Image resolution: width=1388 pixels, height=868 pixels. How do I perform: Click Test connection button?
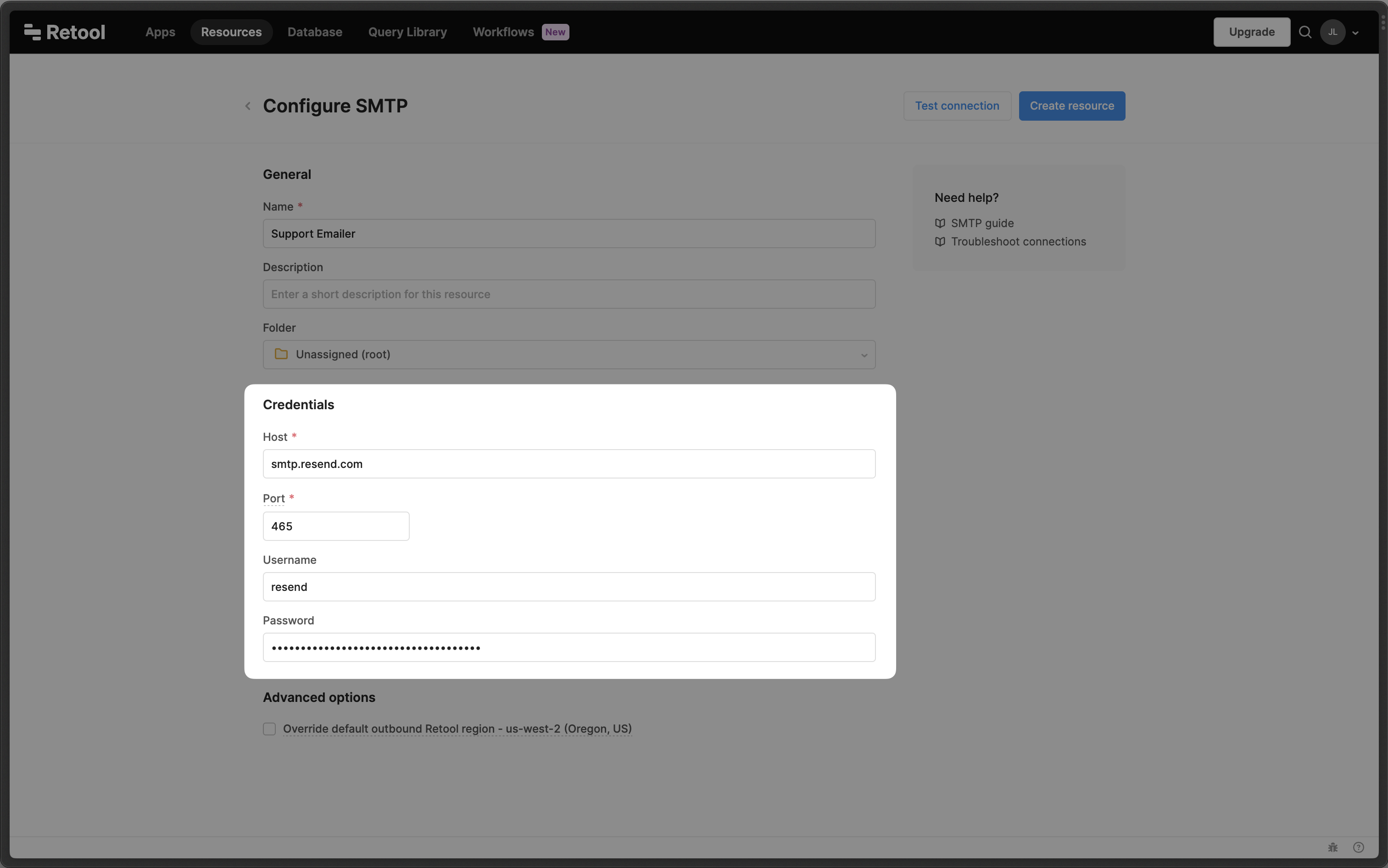click(x=957, y=106)
